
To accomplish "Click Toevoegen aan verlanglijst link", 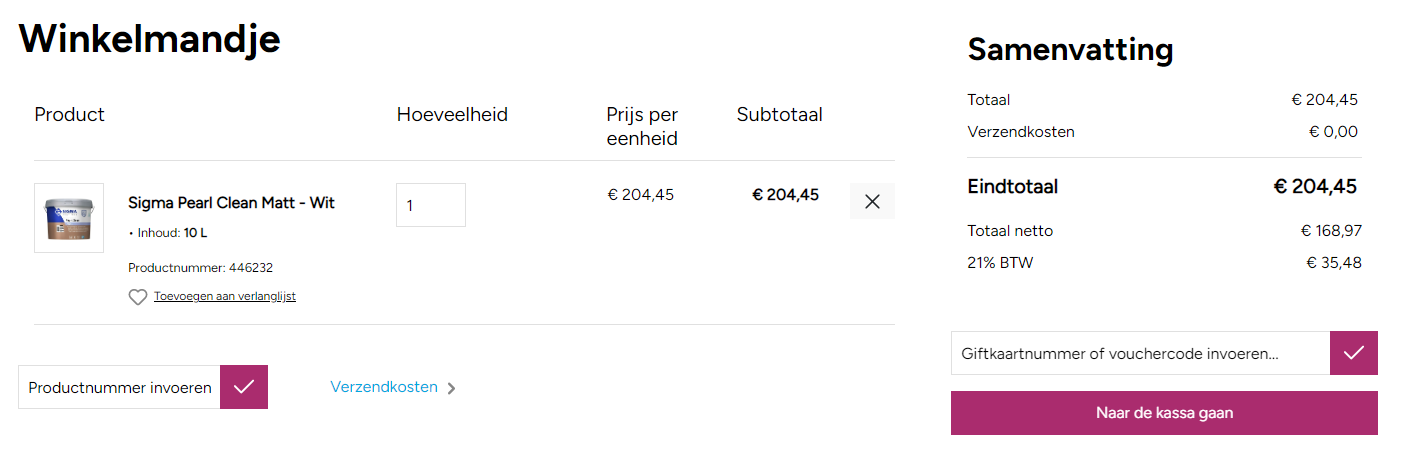I will [225, 296].
